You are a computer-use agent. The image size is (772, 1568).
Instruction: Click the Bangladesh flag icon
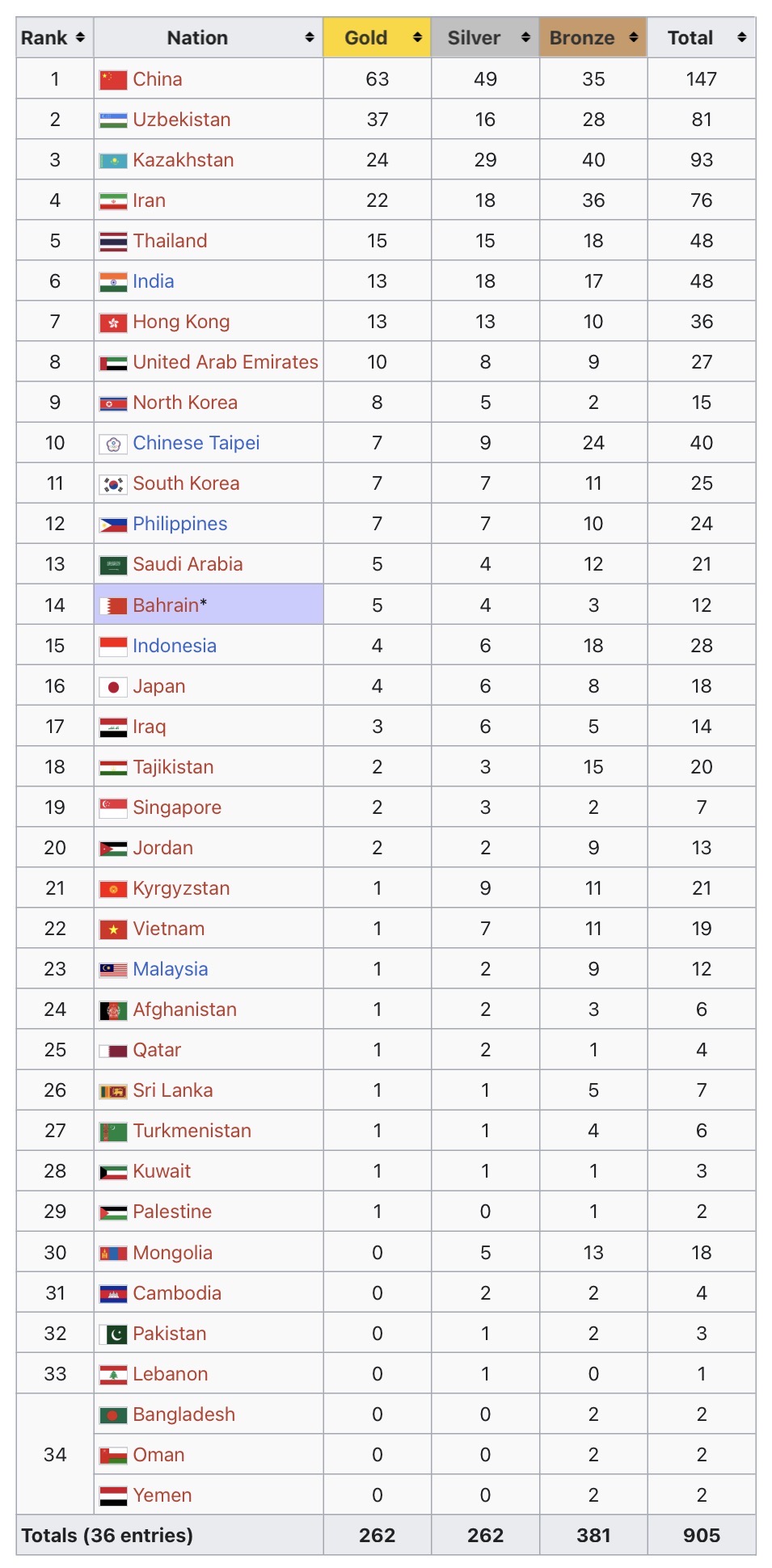tap(113, 1415)
